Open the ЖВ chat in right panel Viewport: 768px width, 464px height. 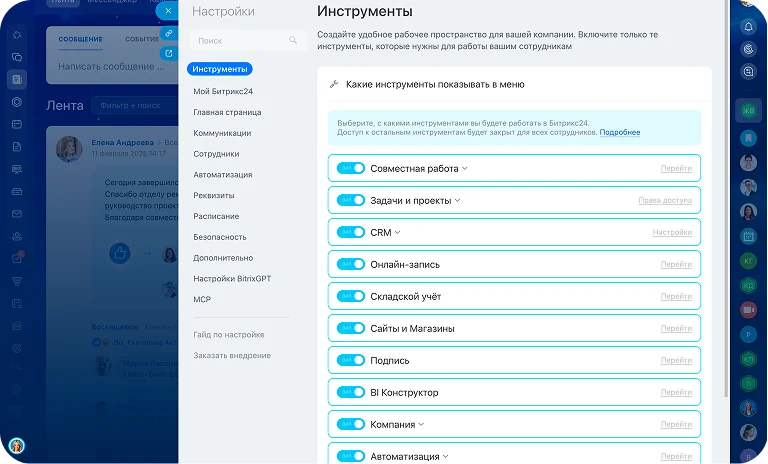coord(748,111)
